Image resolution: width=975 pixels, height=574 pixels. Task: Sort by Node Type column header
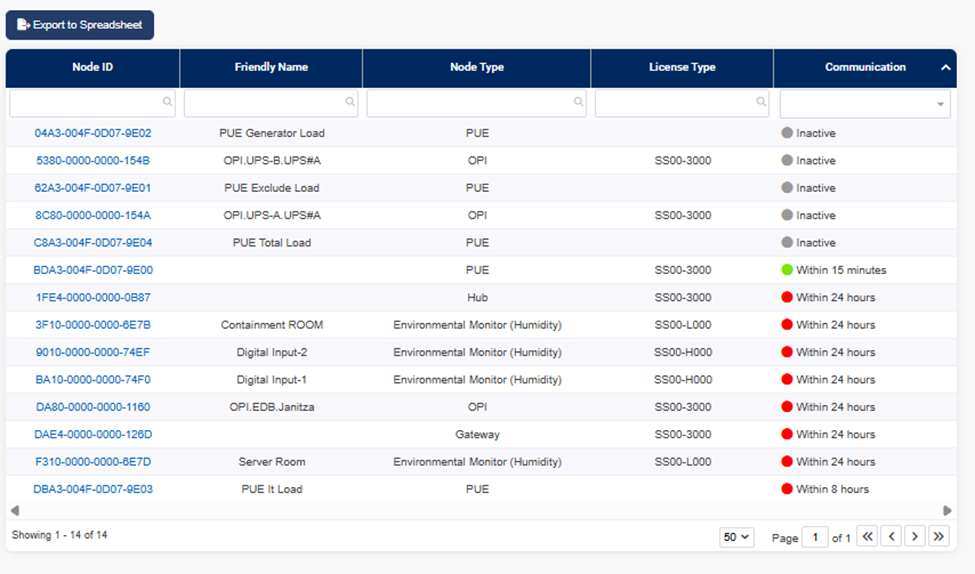[476, 68]
